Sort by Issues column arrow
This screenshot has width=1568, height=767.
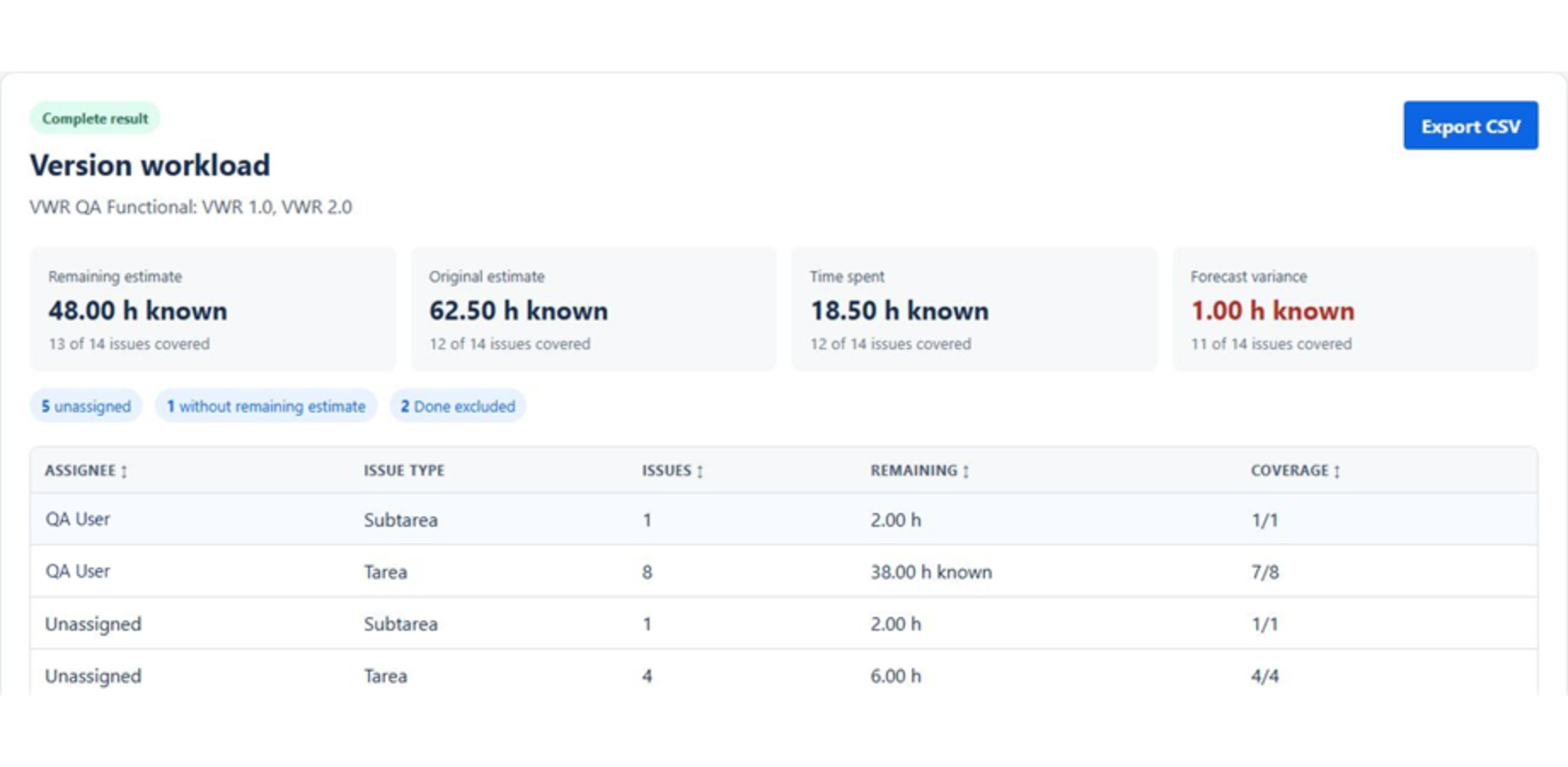tap(700, 471)
